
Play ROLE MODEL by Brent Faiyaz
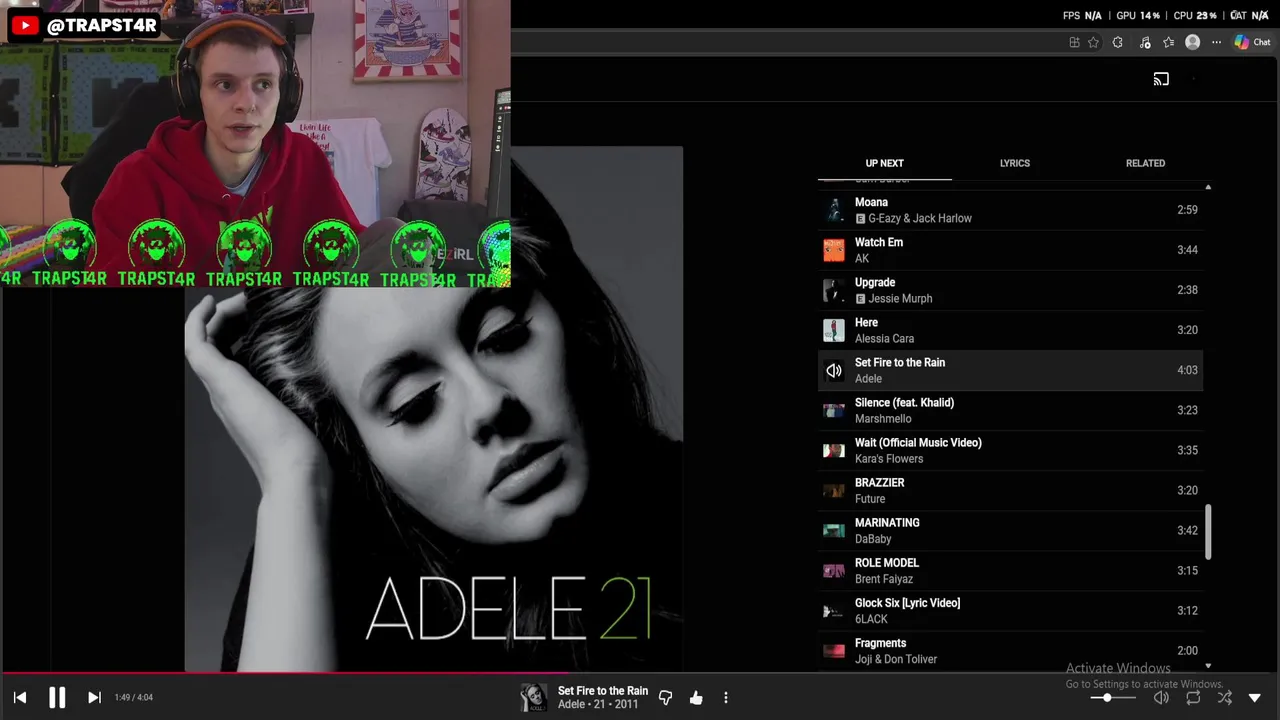1010,570
